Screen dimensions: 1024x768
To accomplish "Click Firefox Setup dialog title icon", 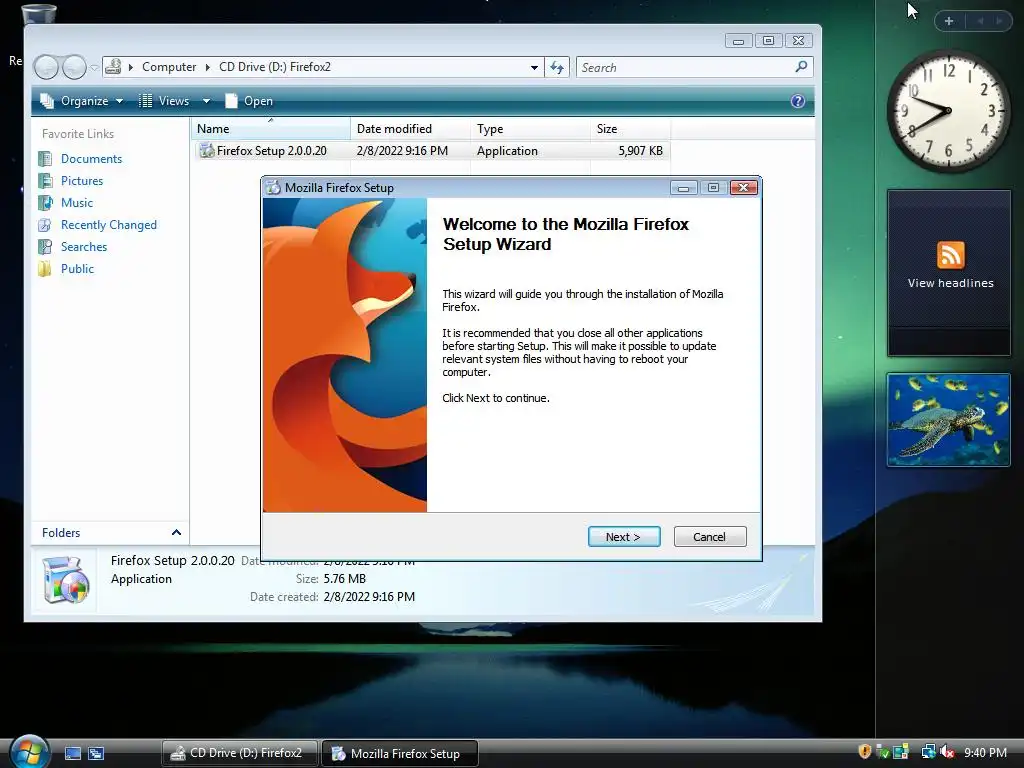I will (x=274, y=187).
